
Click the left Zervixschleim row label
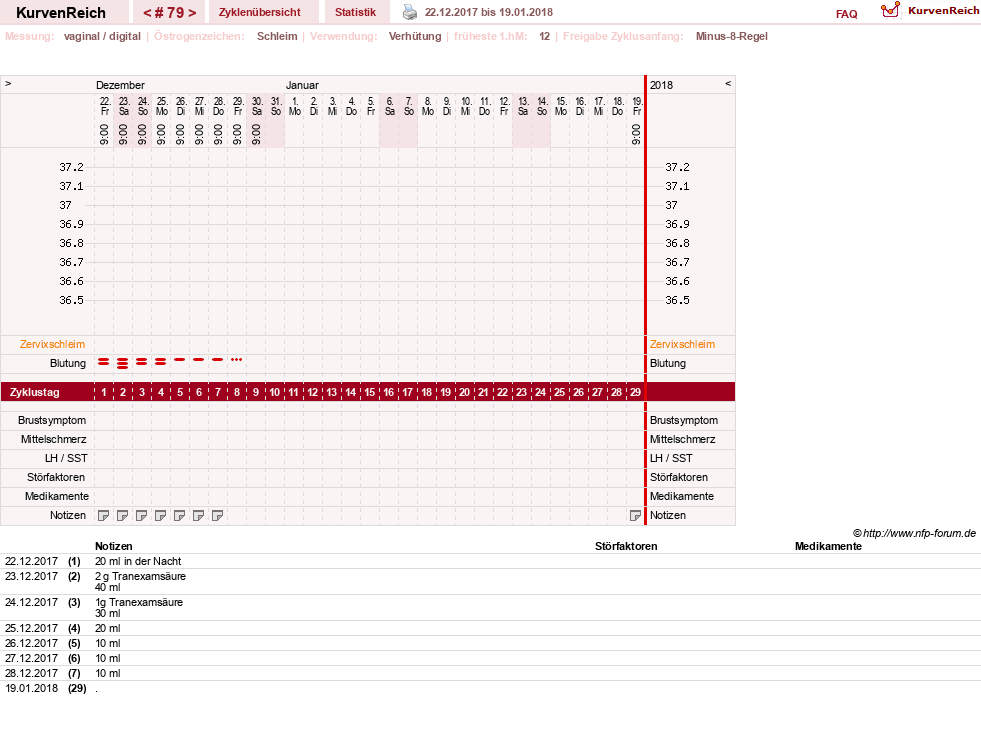[x=53, y=345]
